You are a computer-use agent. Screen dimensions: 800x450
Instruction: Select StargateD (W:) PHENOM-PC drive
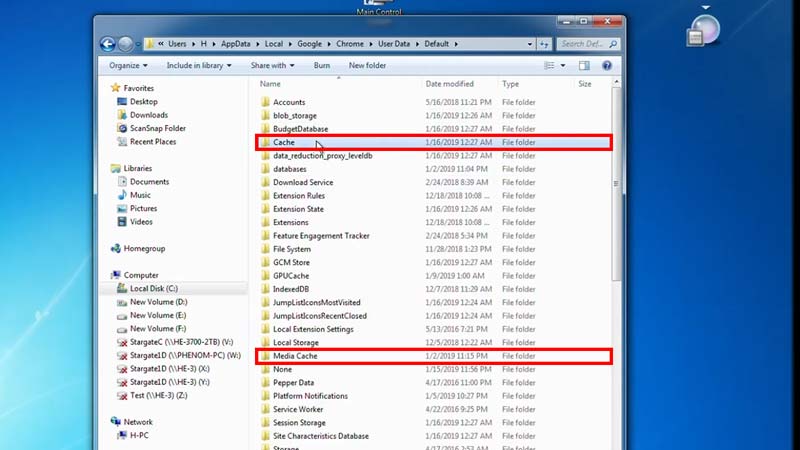185,355
